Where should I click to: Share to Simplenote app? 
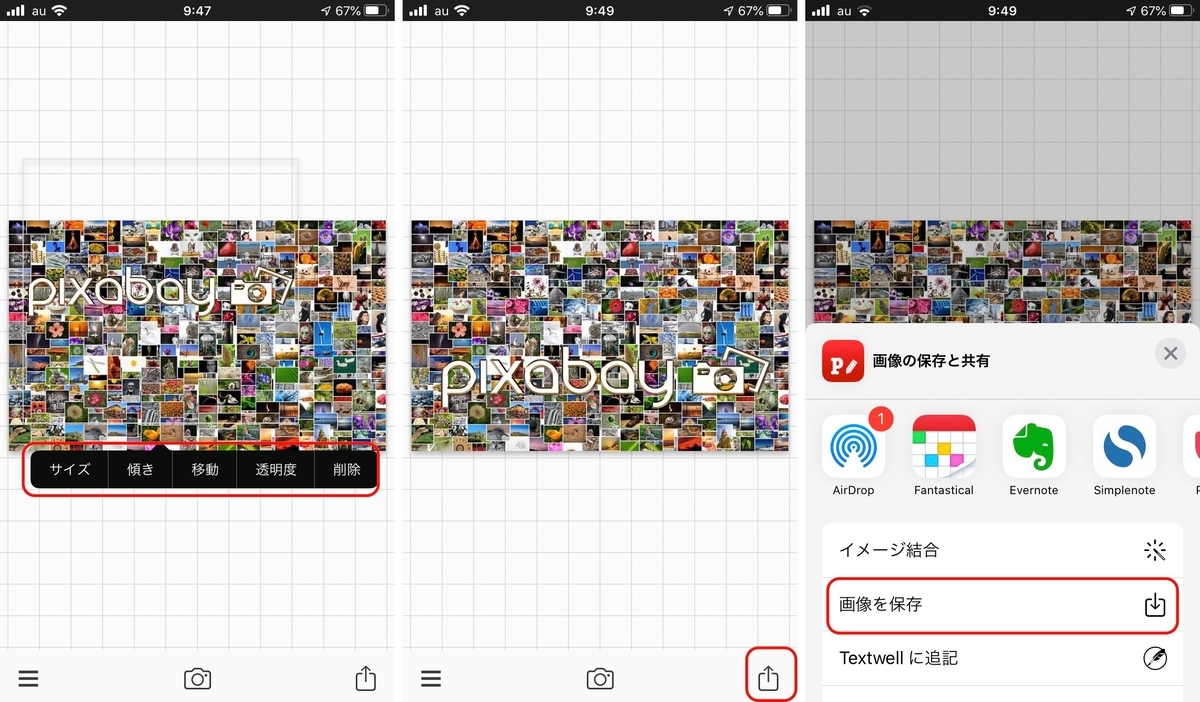click(1124, 455)
